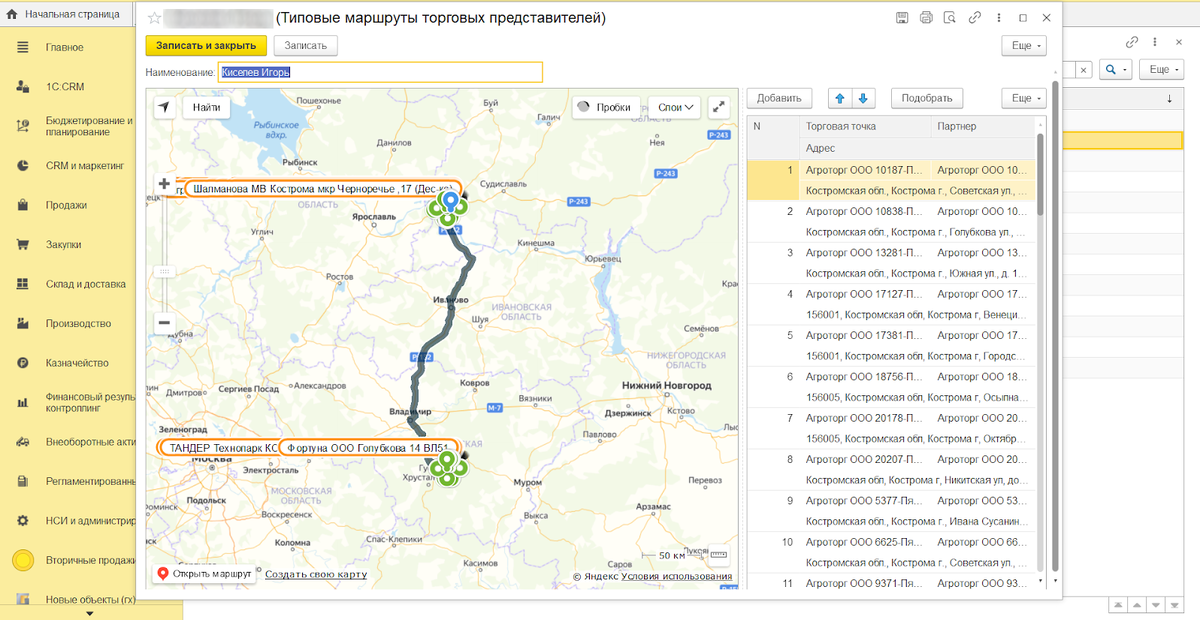
Task: Select row 1 Агроторг ООО 10187
Action: (x=889, y=180)
